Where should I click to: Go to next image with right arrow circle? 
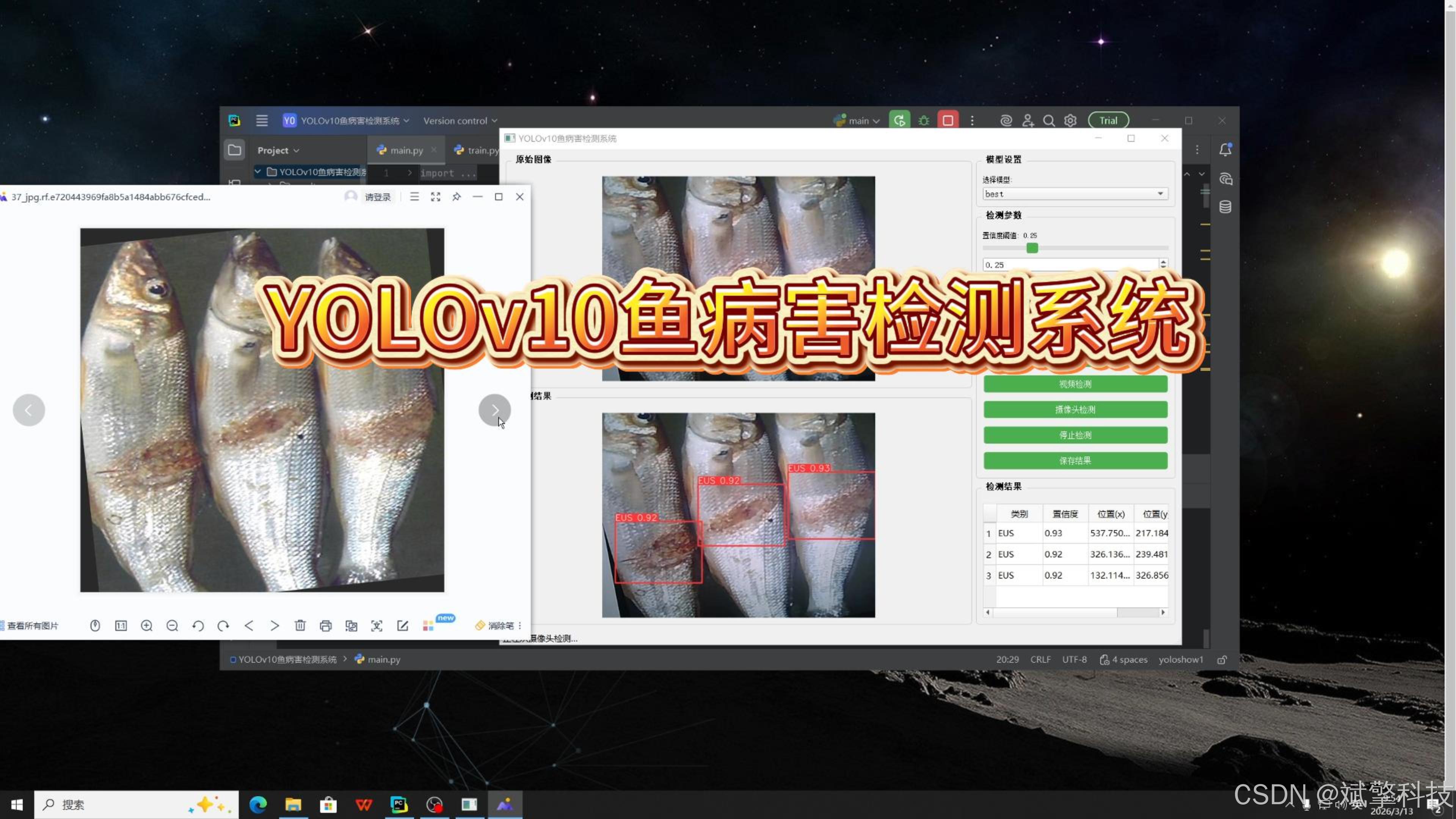point(494,410)
